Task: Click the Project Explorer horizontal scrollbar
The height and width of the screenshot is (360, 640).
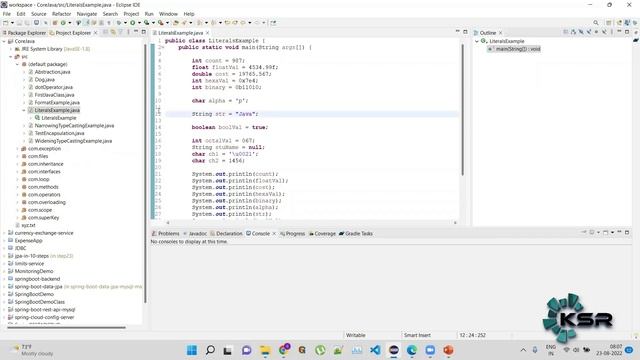Action: 66,327
